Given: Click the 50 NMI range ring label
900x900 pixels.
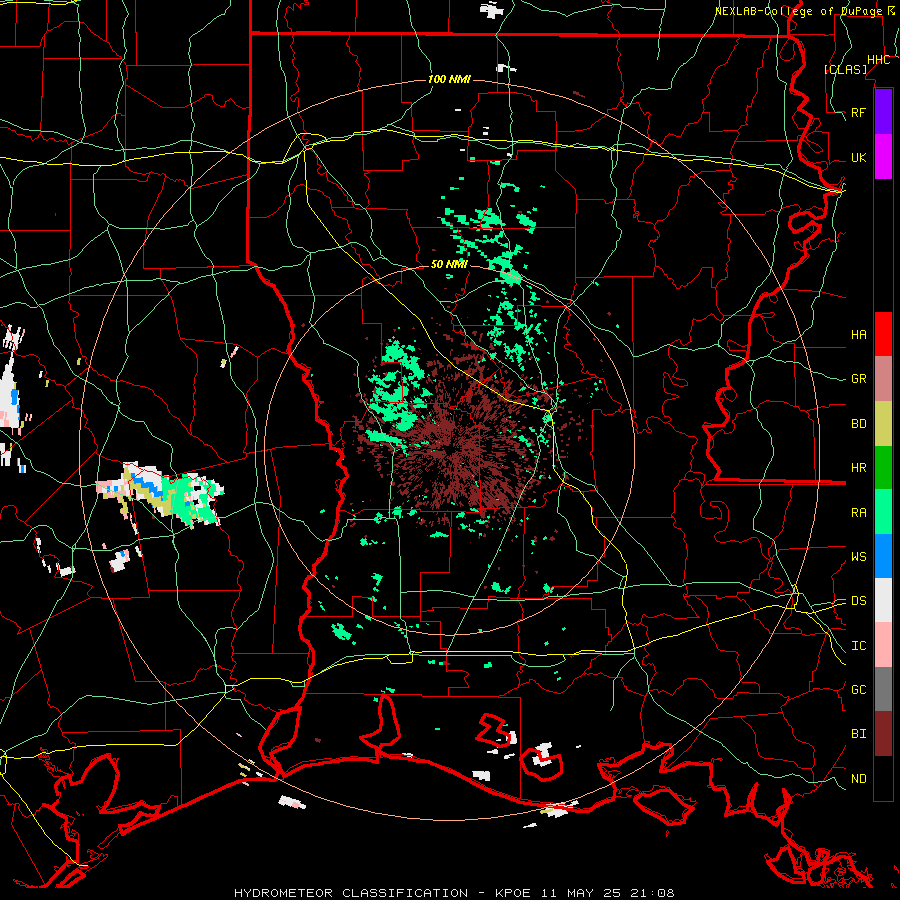Looking at the screenshot, I should pos(449,264).
